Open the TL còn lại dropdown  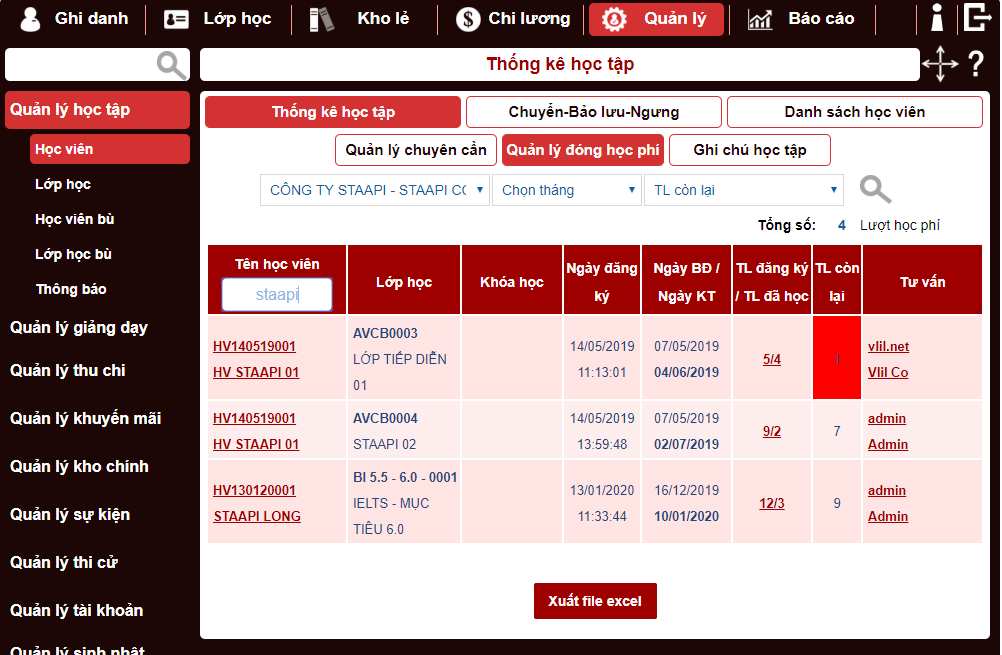(743, 189)
